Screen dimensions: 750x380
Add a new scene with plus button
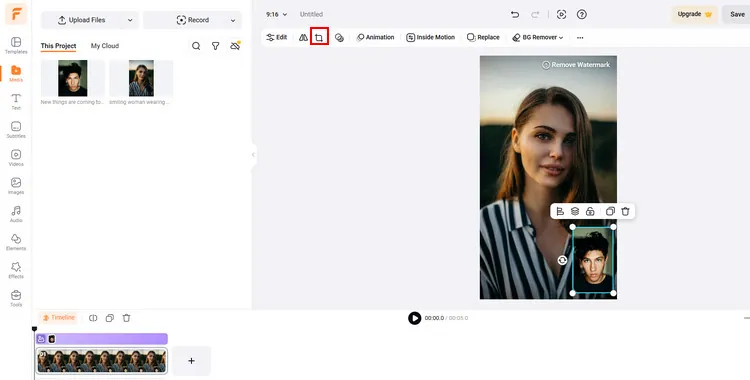[191, 361]
